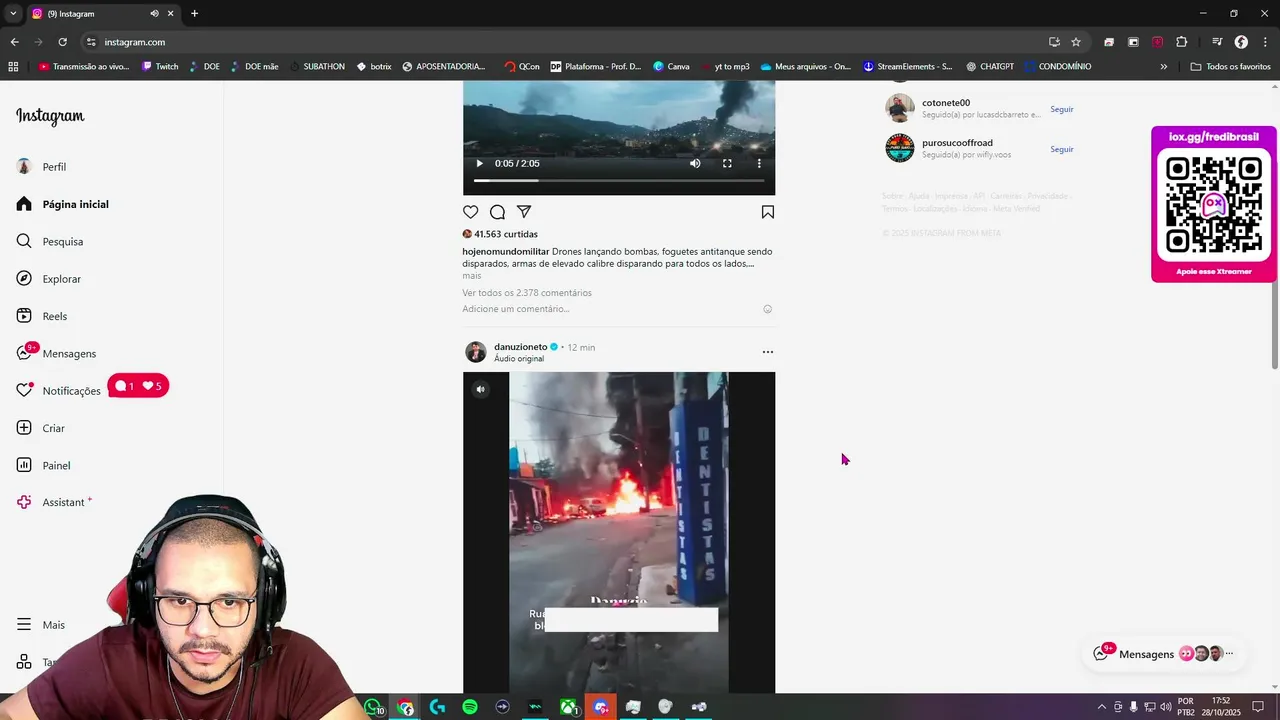Like the hojenomundomilitar post
1280x720 pixels.
pyautogui.click(x=470, y=212)
